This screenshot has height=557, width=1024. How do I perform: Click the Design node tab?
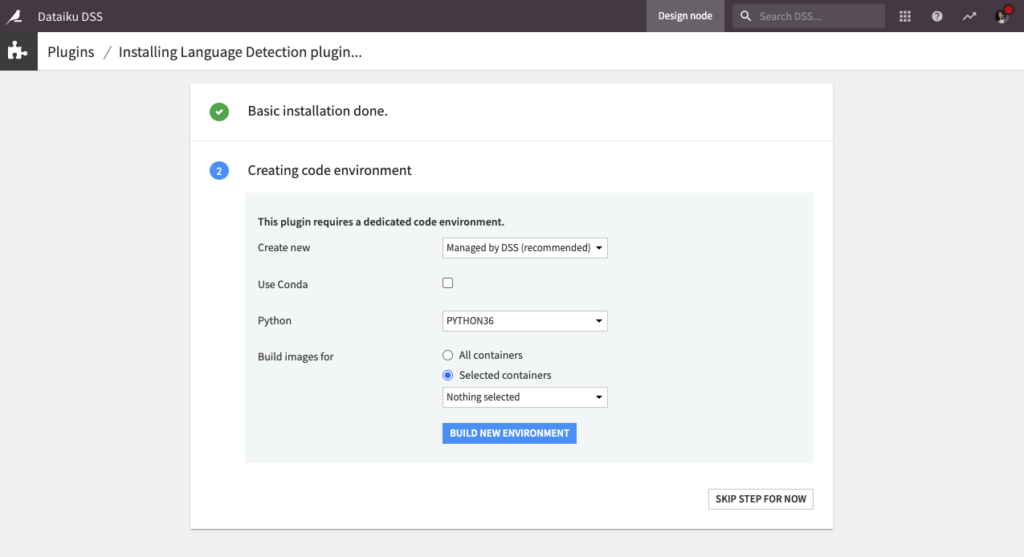[685, 16]
